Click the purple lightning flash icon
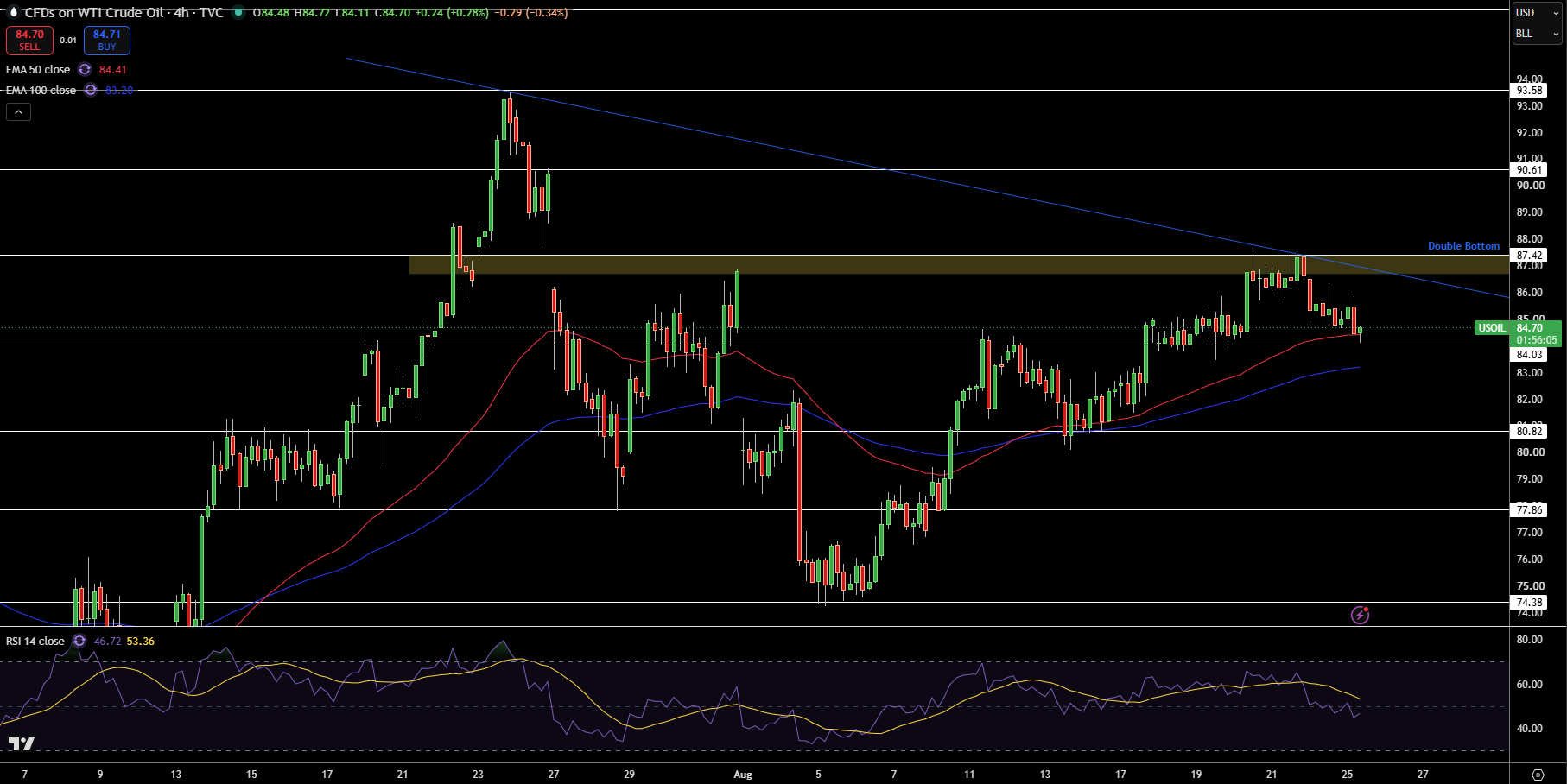Image resolution: width=1567 pixels, height=784 pixels. (1360, 615)
